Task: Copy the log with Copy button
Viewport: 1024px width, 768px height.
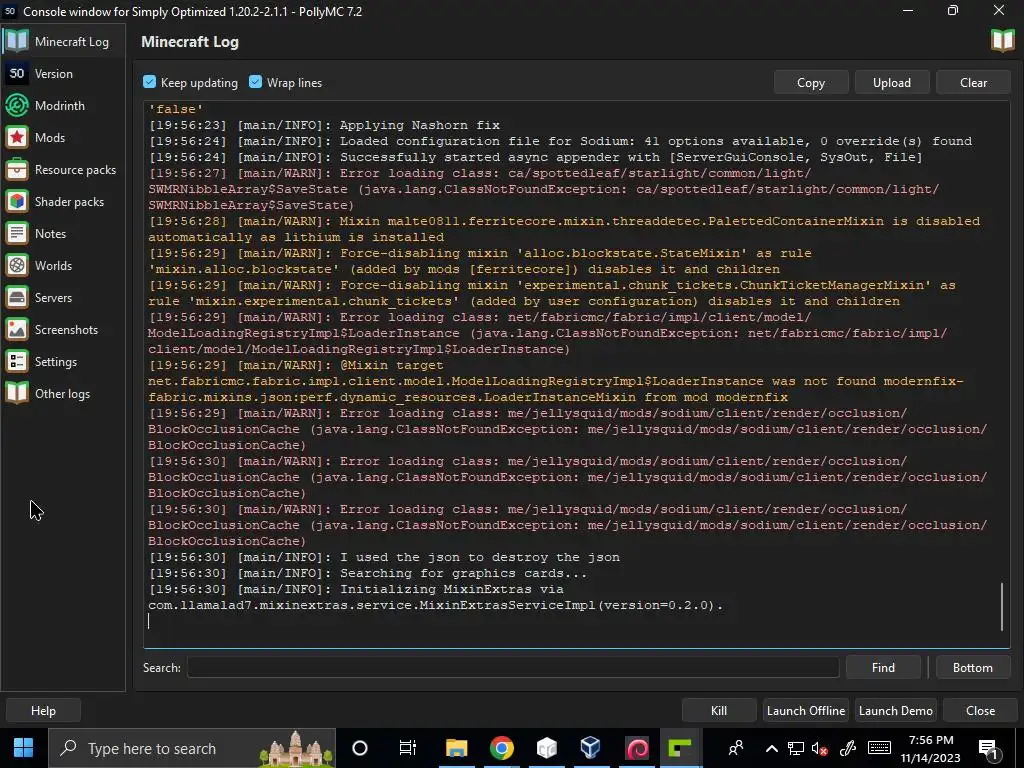Action: (811, 82)
